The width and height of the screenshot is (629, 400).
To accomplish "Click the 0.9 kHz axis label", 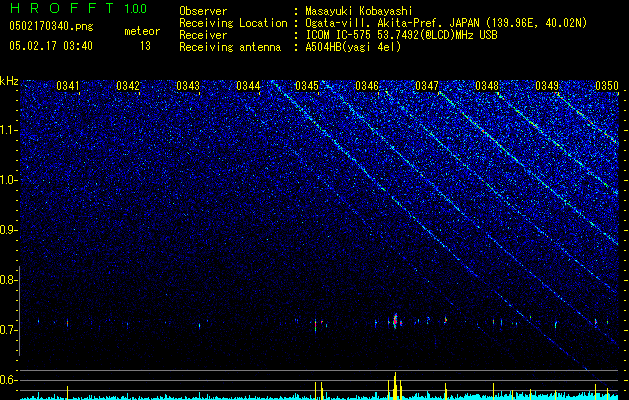I will (9, 230).
